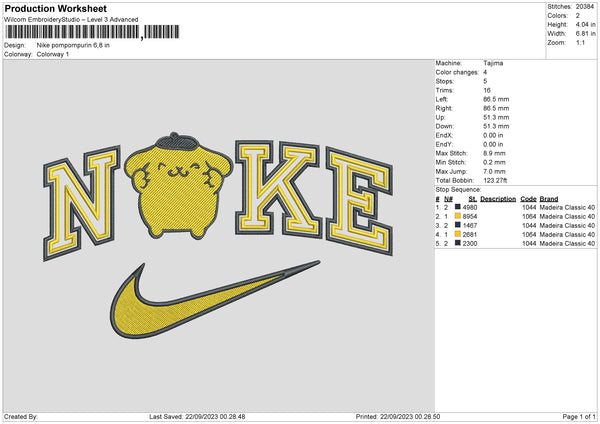This screenshot has width=600, height=424.
Task: Click the 'Up:' measurement label
Action: tap(440, 117)
